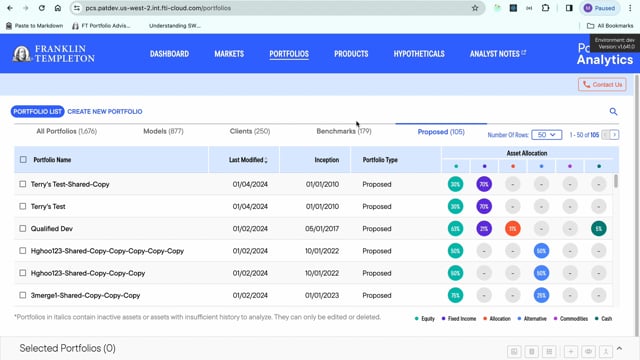This screenshot has width=640, height=360.
Task: Click the view eye icon in Selected Portfolios bar
Action: (588, 351)
